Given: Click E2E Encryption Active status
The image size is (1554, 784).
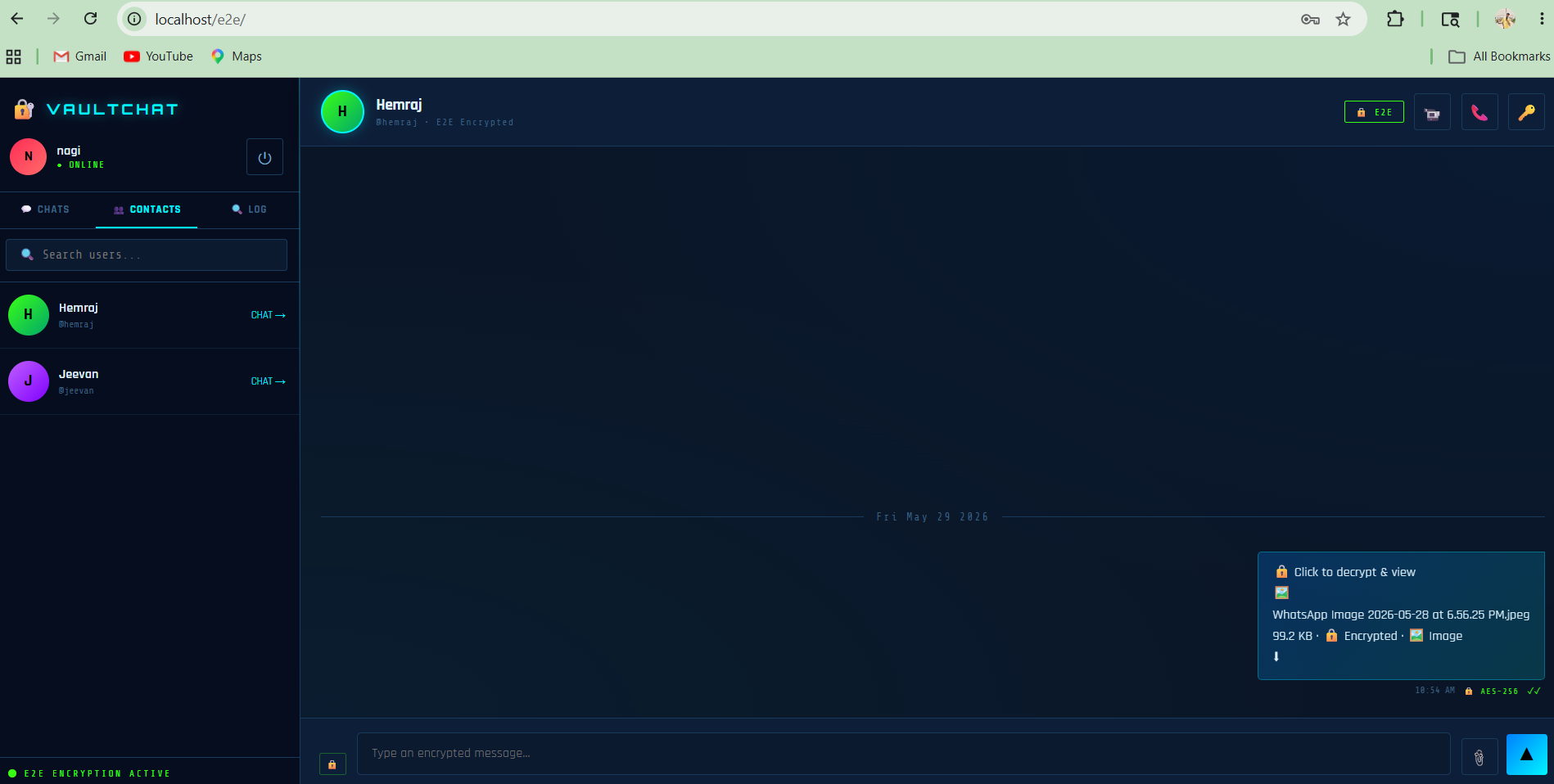Looking at the screenshot, I should [x=89, y=773].
